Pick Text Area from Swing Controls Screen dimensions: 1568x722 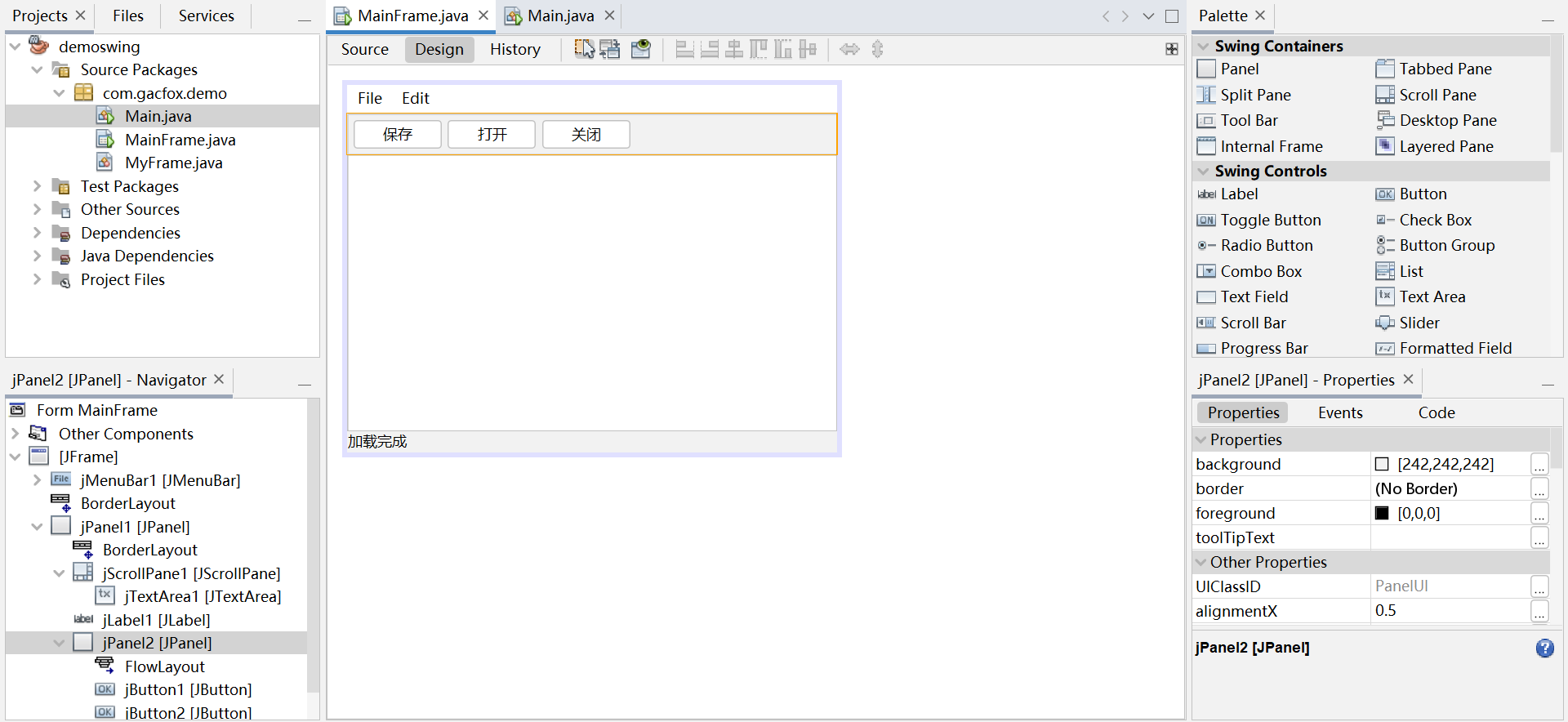(x=1421, y=296)
